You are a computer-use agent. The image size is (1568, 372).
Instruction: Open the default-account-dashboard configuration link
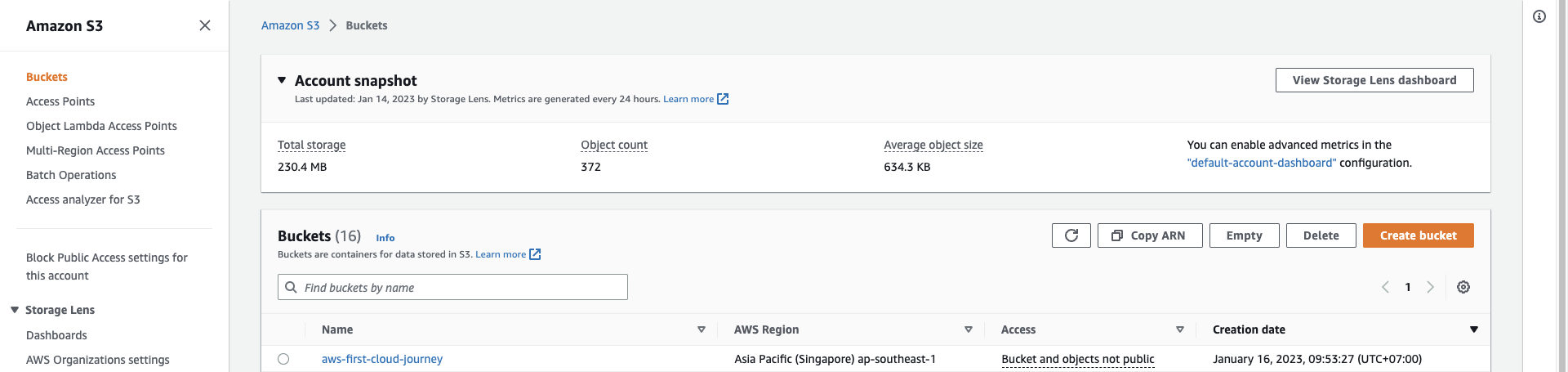(x=1262, y=163)
